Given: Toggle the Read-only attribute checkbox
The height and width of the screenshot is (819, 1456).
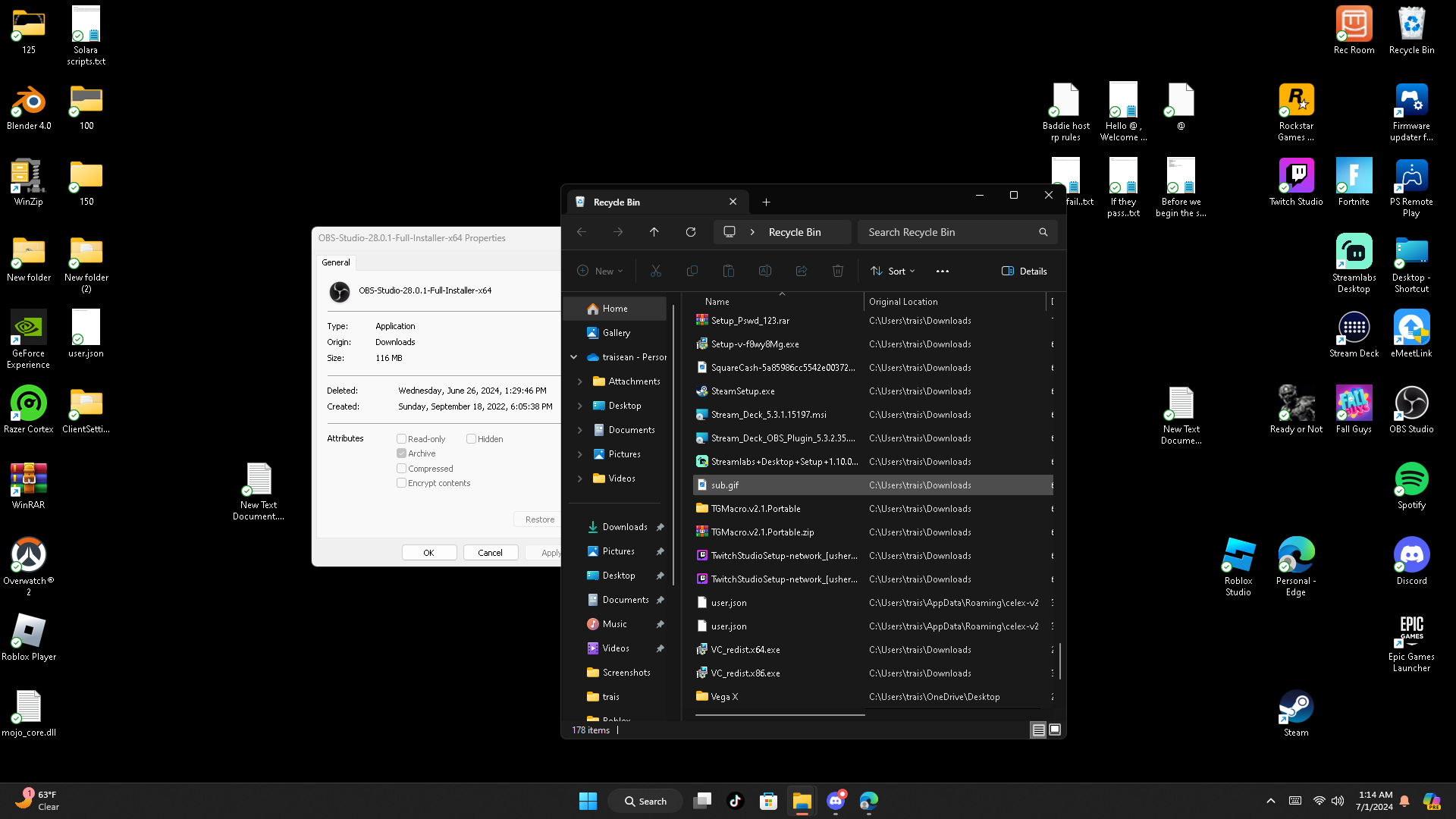Looking at the screenshot, I should (x=401, y=439).
